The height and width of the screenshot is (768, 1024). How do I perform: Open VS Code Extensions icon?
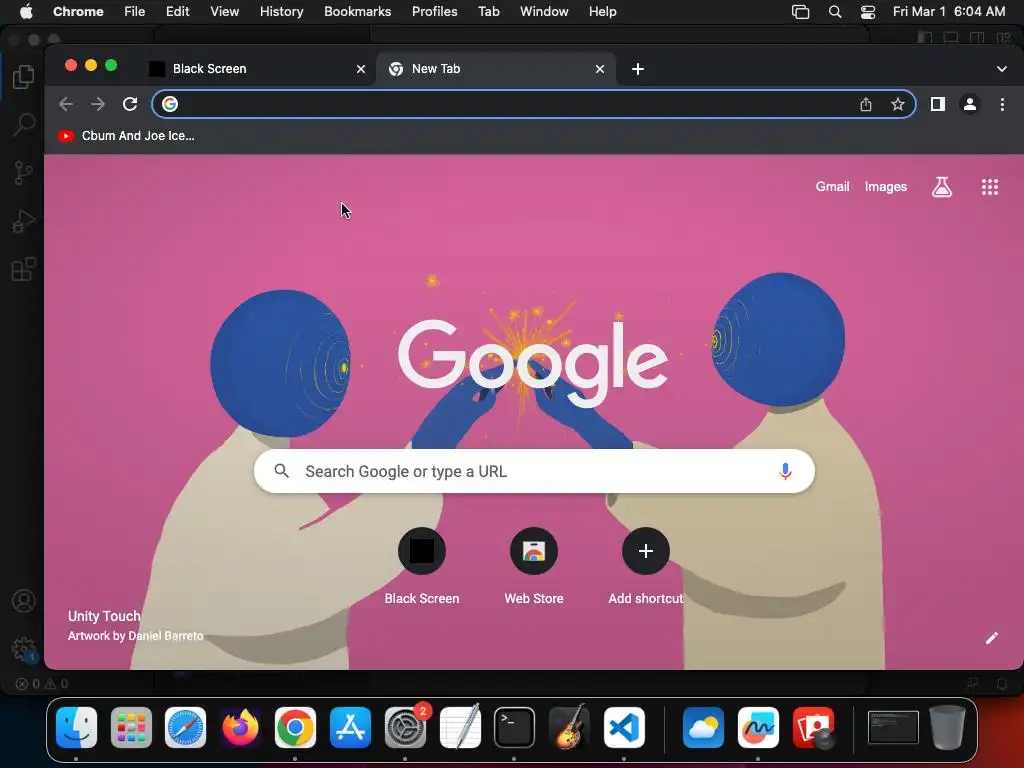click(x=24, y=269)
